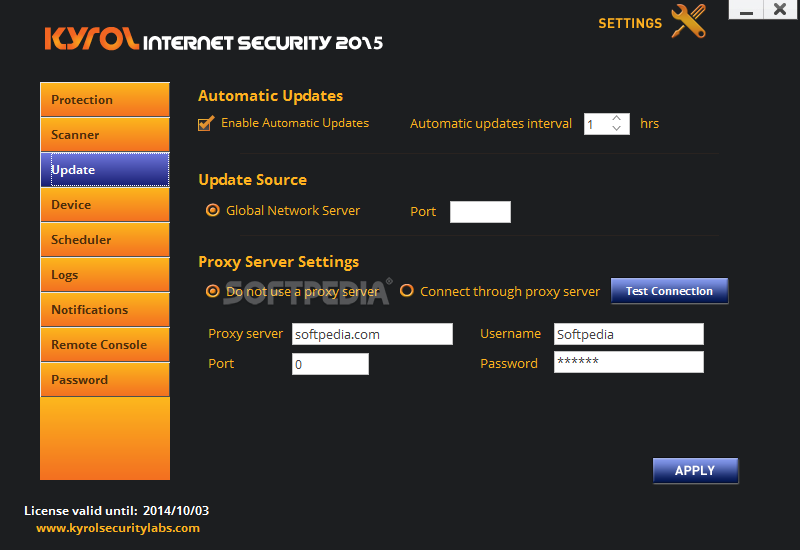Toggle Enable Automatic Updates checkbox

pos(206,123)
